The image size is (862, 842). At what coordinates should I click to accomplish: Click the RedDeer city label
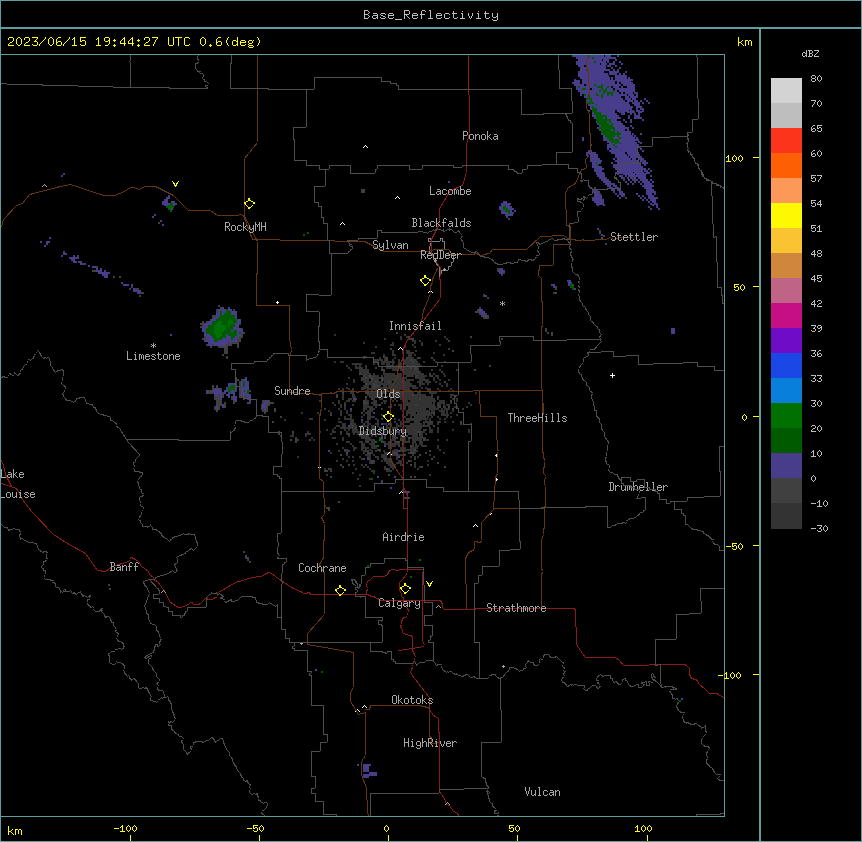coord(440,255)
